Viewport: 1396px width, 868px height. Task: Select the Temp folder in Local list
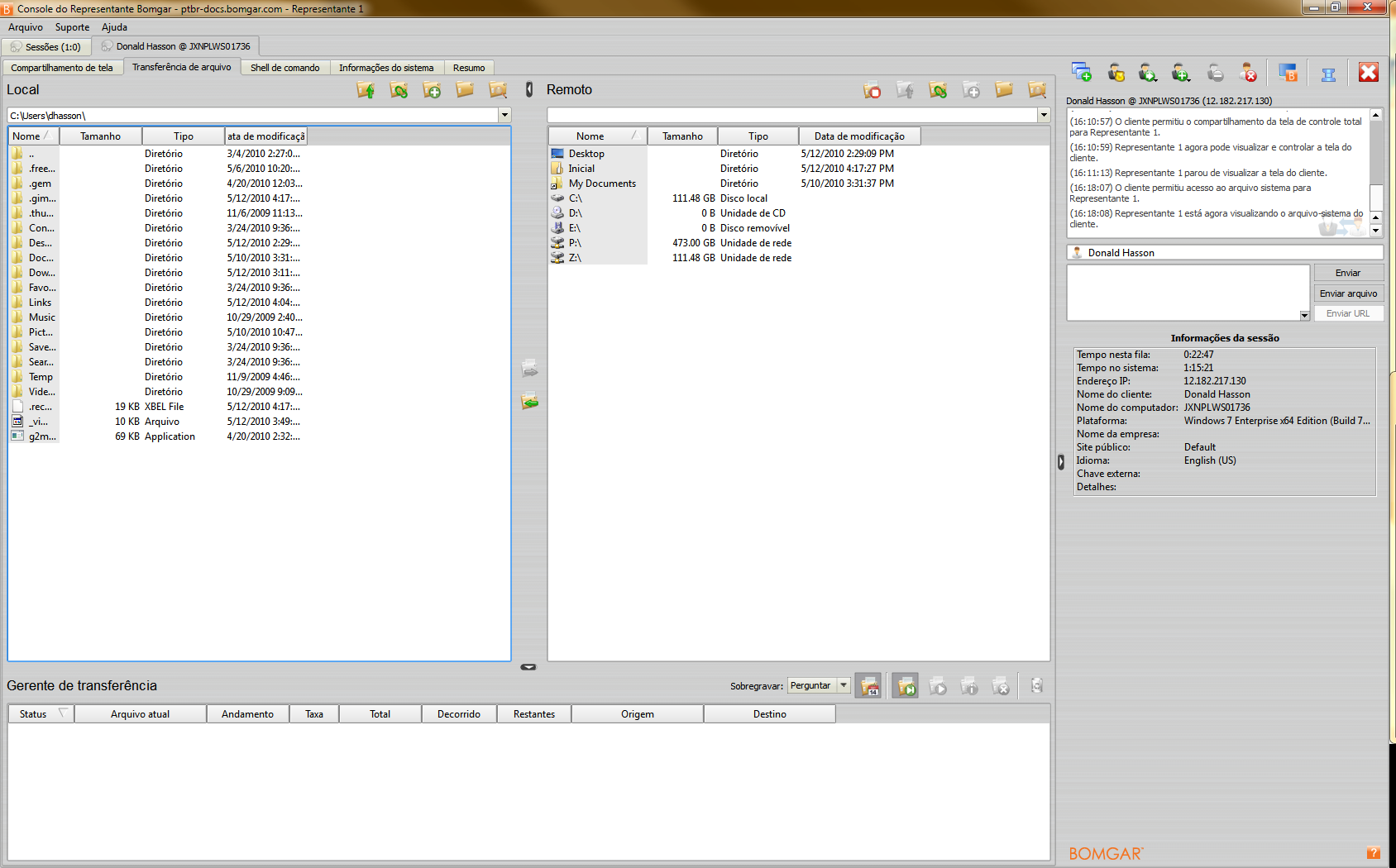41,377
